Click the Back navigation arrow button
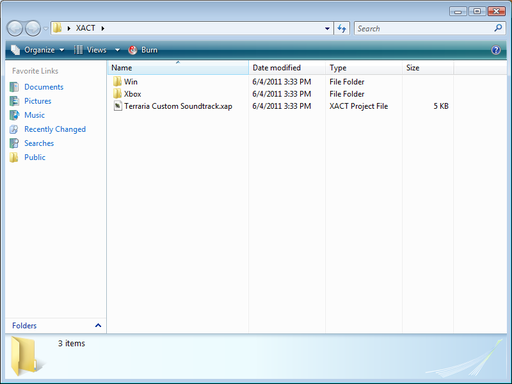Viewport: 512px width, 384px height. click(x=15, y=28)
